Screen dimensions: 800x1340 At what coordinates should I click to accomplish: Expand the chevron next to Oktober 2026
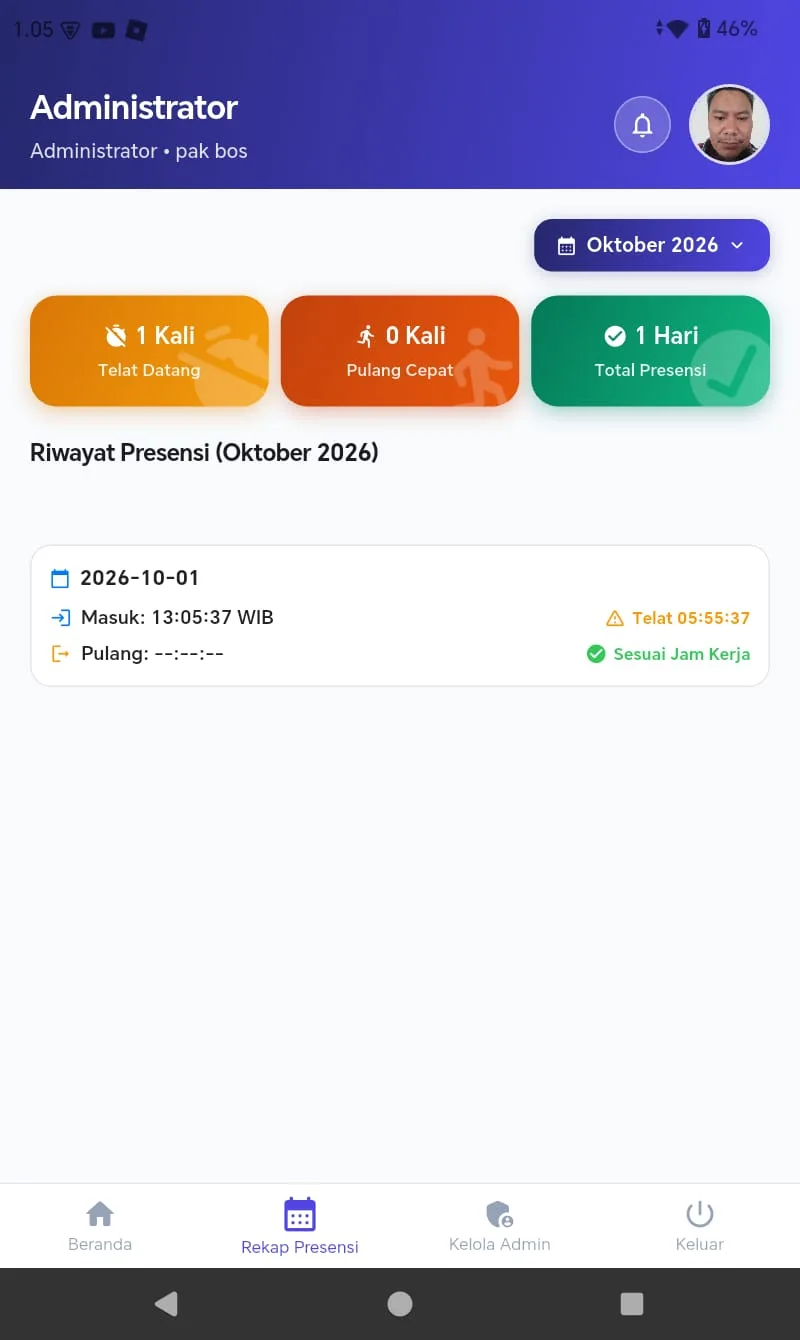[x=737, y=245]
